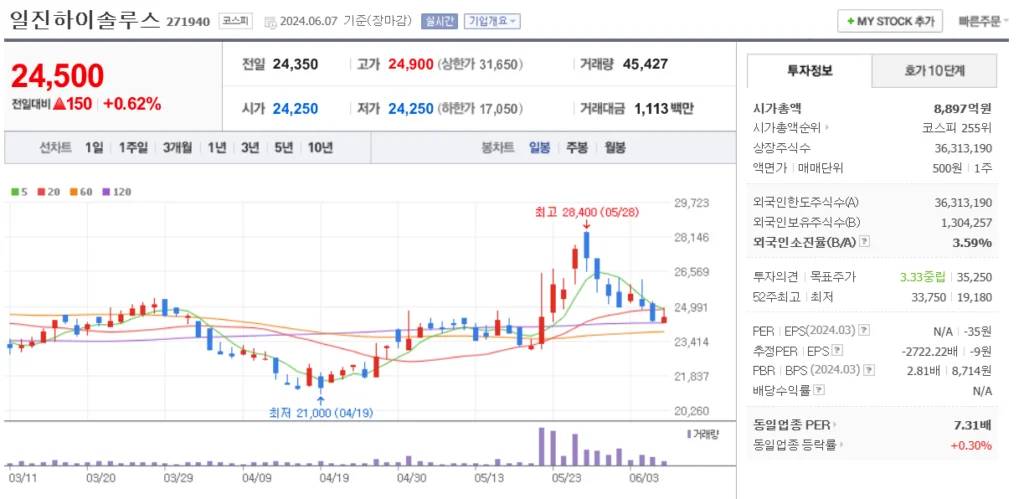Screen dimensions: 1024x499
Task: Open the PBR BPS(2024.03) help icon
Action: coord(869,370)
